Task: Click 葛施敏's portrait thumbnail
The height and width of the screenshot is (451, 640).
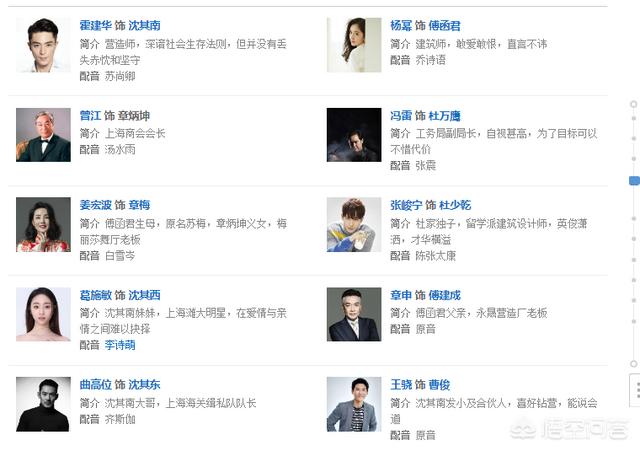Action: (x=43, y=315)
